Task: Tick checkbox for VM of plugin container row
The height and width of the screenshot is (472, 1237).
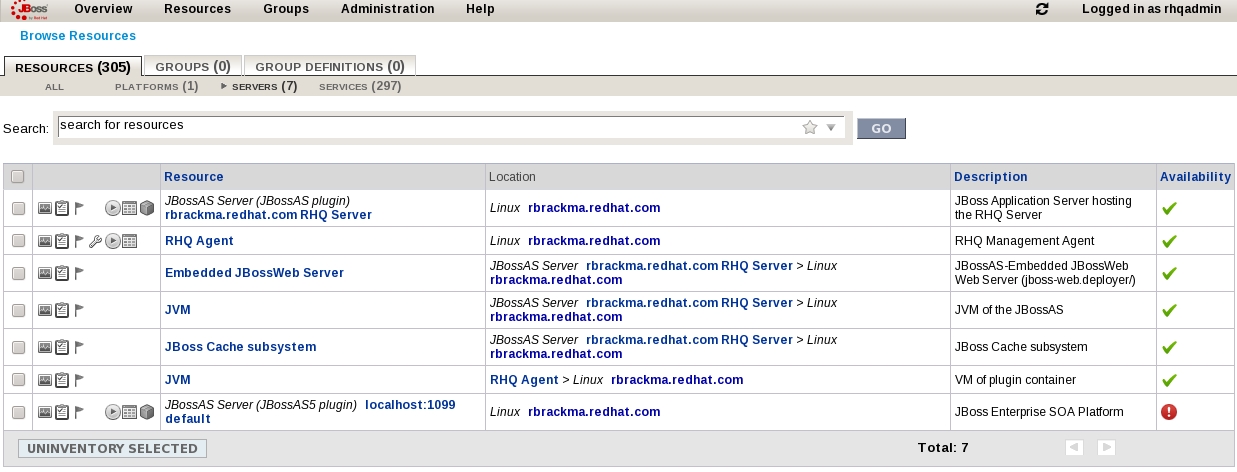Action: point(18,380)
